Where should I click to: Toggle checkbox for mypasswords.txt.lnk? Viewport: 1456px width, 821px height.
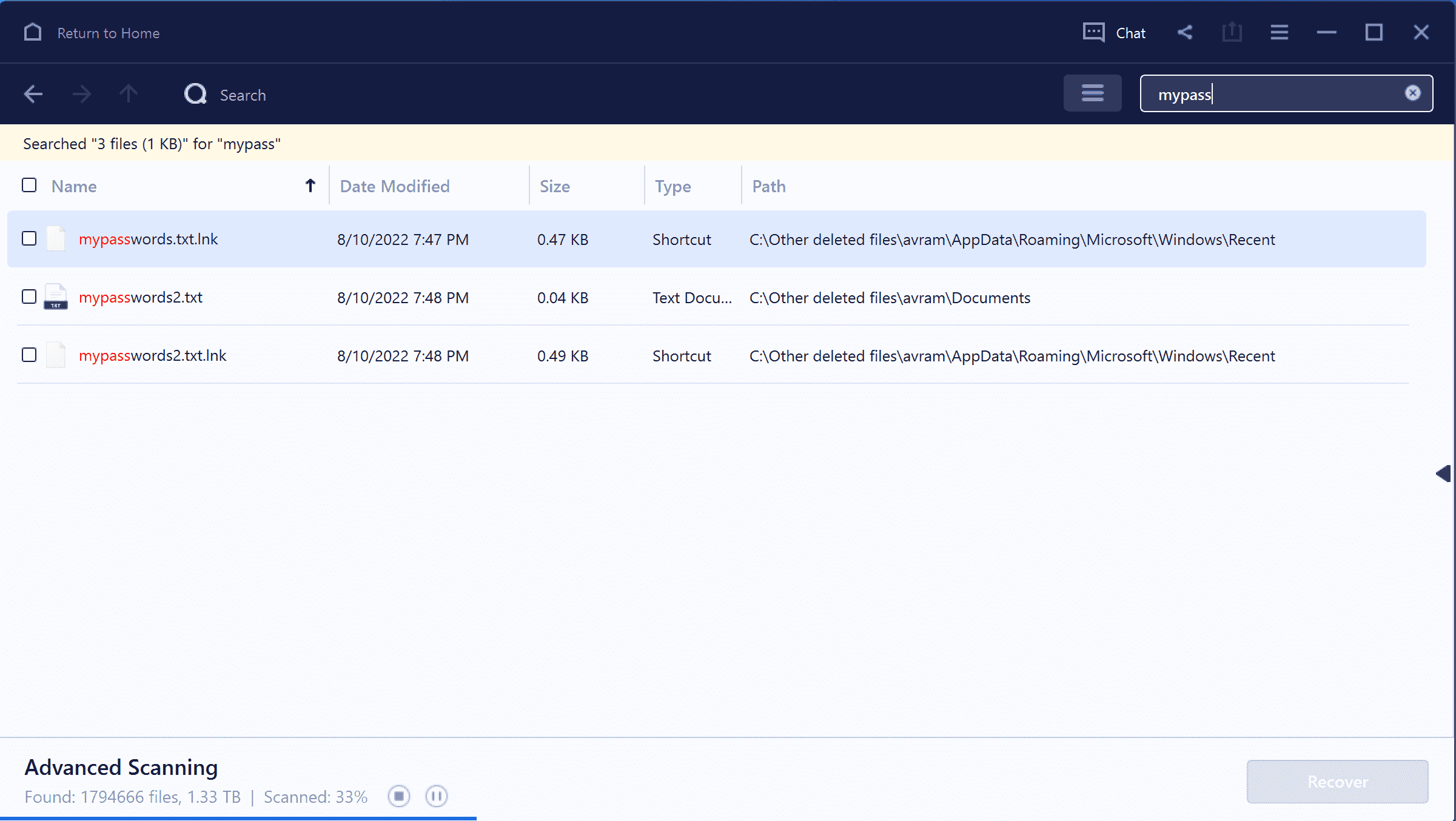tap(29, 238)
